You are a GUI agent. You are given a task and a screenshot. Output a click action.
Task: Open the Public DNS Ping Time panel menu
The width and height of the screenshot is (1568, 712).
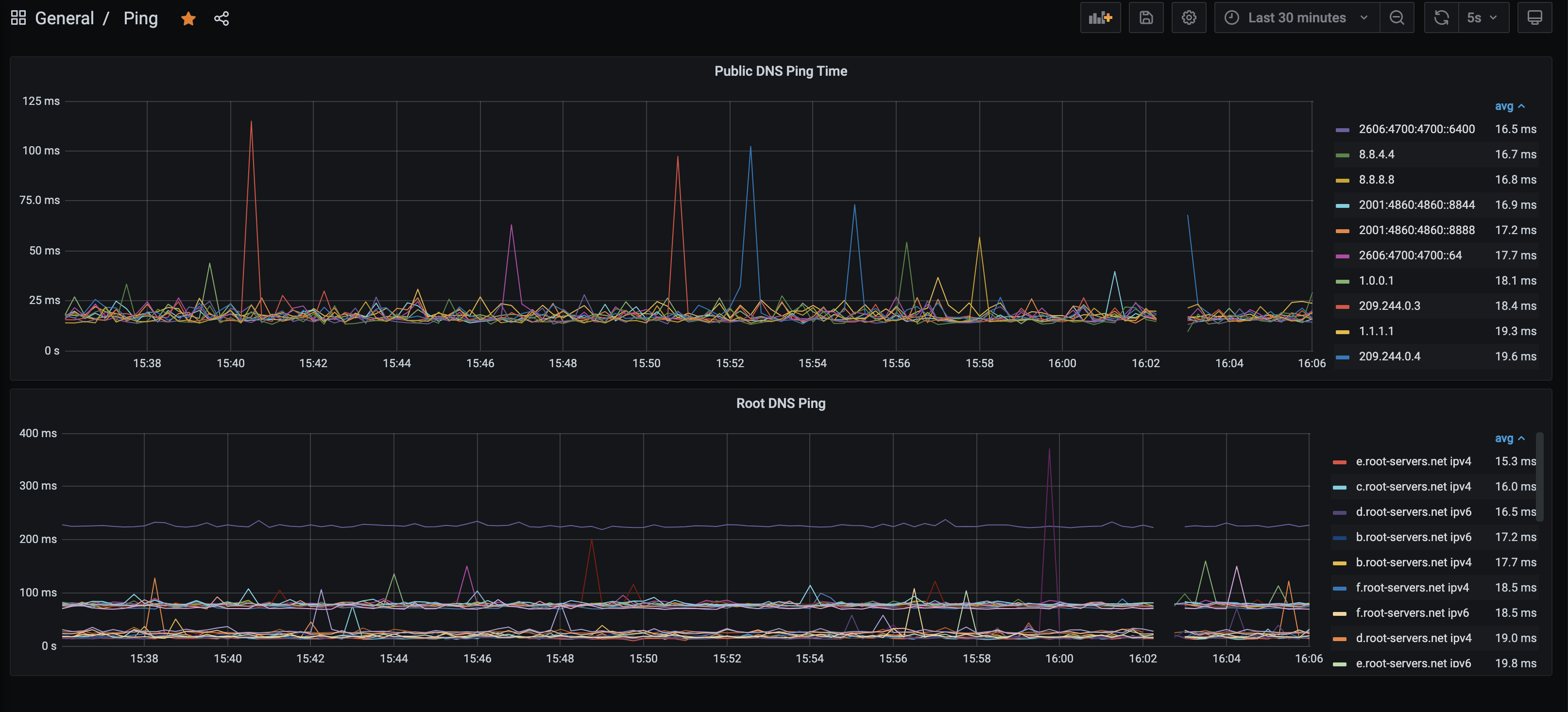(x=780, y=71)
